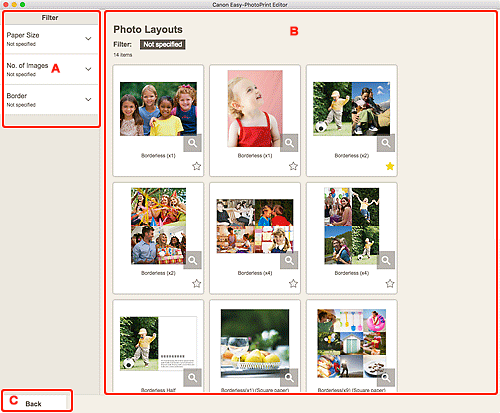This screenshot has height=413, width=500.
Task: Click the Filter panel header
Action: coord(51,18)
